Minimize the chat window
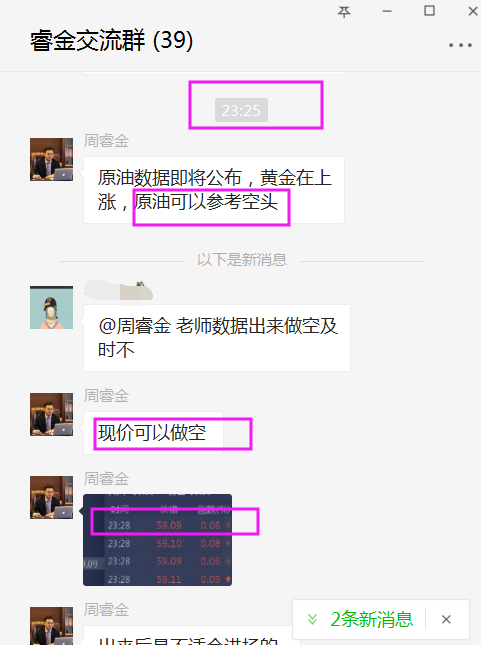481x645 pixels. tap(387, 12)
